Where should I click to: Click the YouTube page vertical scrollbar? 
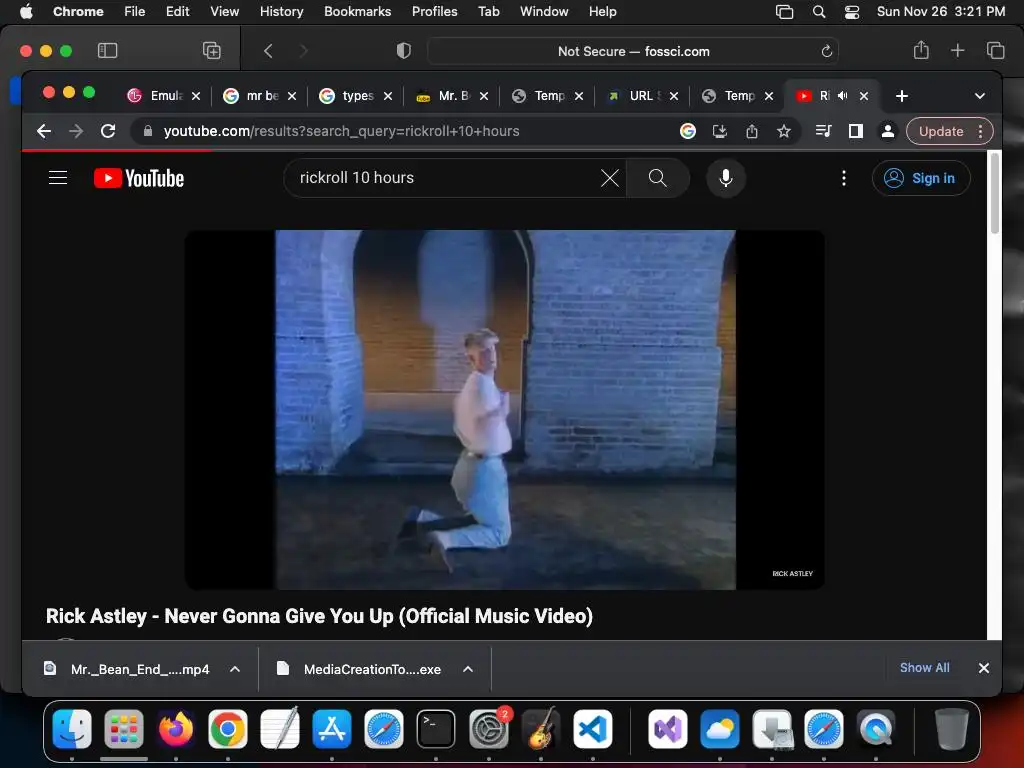click(x=995, y=194)
